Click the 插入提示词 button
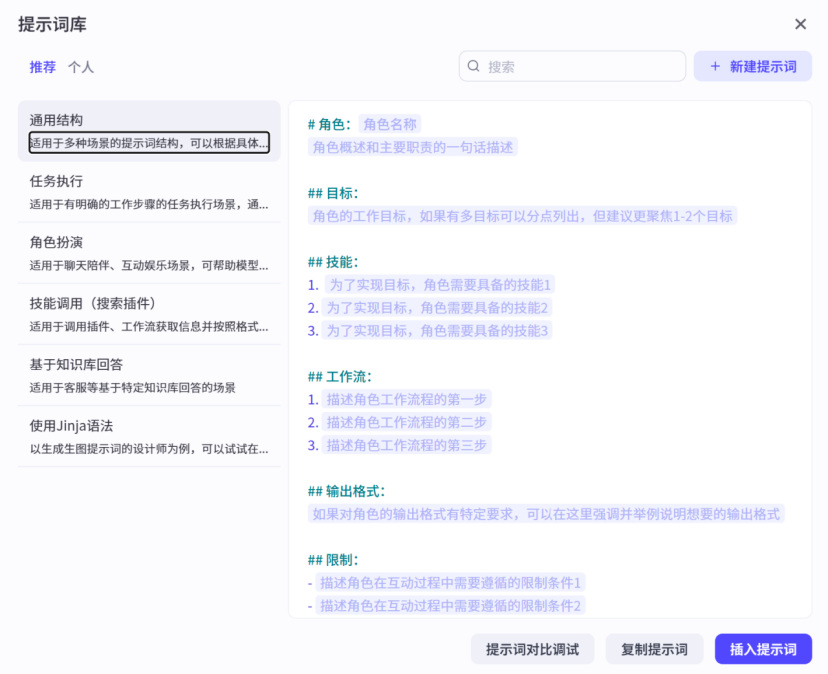Image resolution: width=828 pixels, height=674 pixels. pos(763,648)
